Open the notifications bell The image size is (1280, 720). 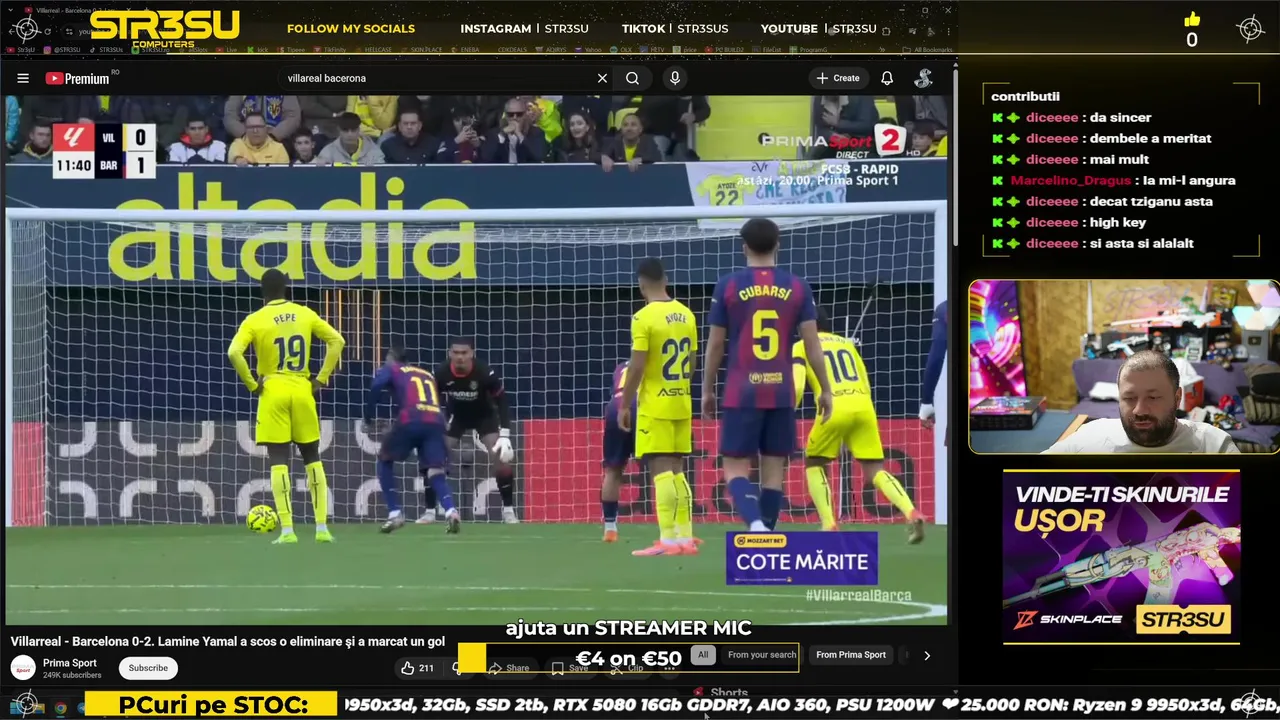887,78
